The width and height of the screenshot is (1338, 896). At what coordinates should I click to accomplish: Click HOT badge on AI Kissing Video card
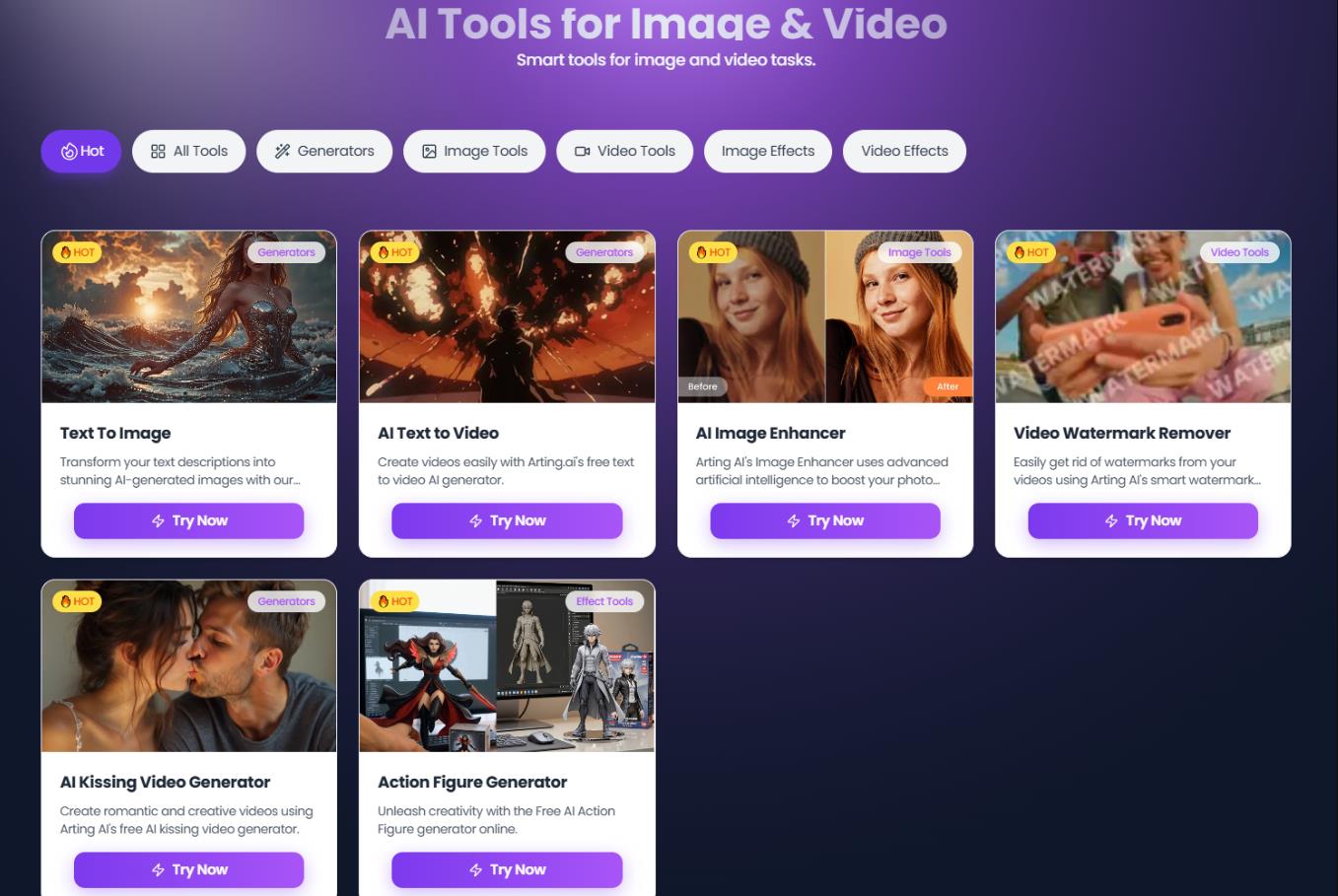(77, 601)
